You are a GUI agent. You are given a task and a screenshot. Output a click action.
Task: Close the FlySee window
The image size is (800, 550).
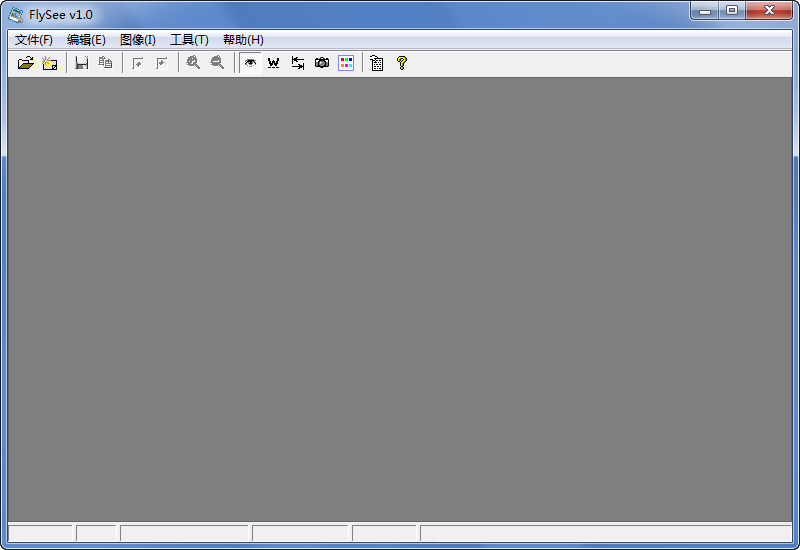pyautogui.click(x=769, y=10)
